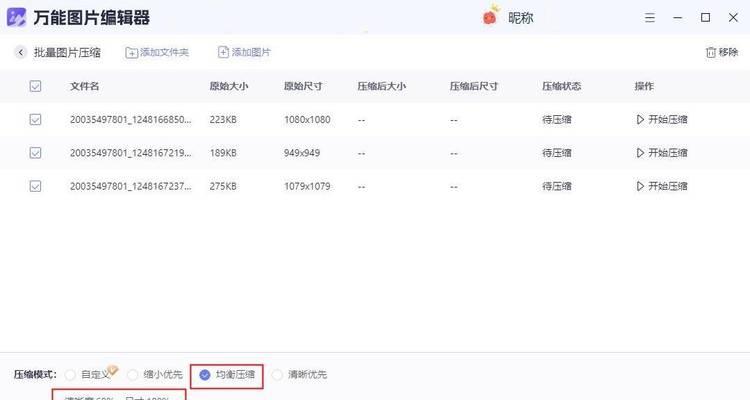Click the 压缩后尺寸 column header
Image resolution: width=750 pixels, height=400 pixels.
coord(474,86)
